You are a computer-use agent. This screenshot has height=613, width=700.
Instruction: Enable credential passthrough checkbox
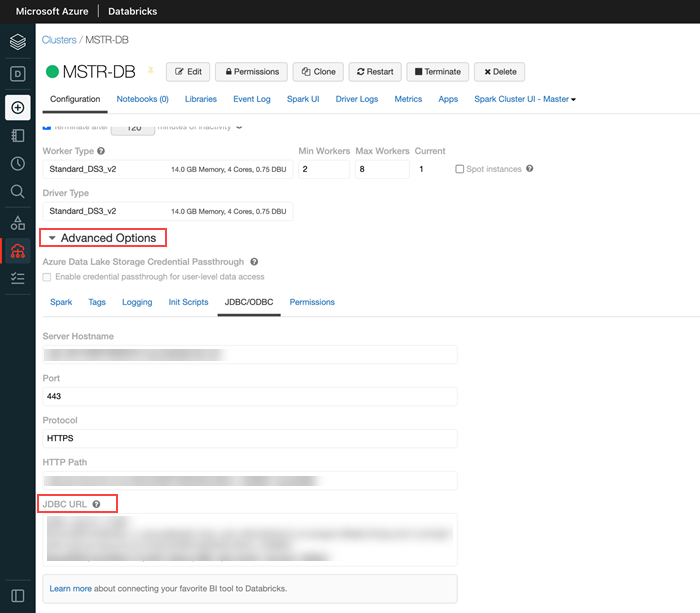47,277
